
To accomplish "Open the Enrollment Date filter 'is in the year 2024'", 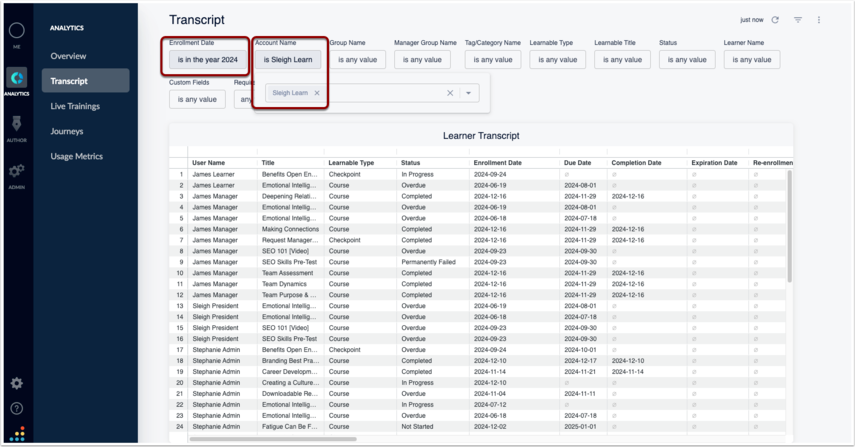I will click(x=208, y=59).
